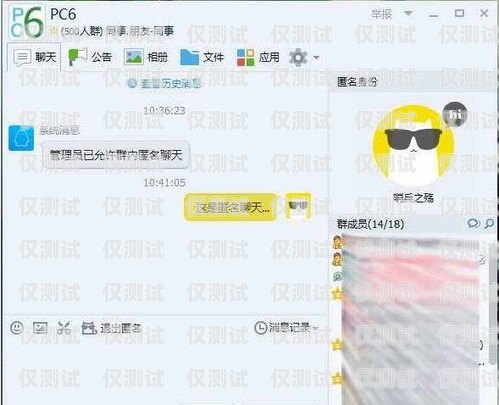Click the system message penguin avatar
Viewport: 499px width, 405px height.
(x=21, y=138)
